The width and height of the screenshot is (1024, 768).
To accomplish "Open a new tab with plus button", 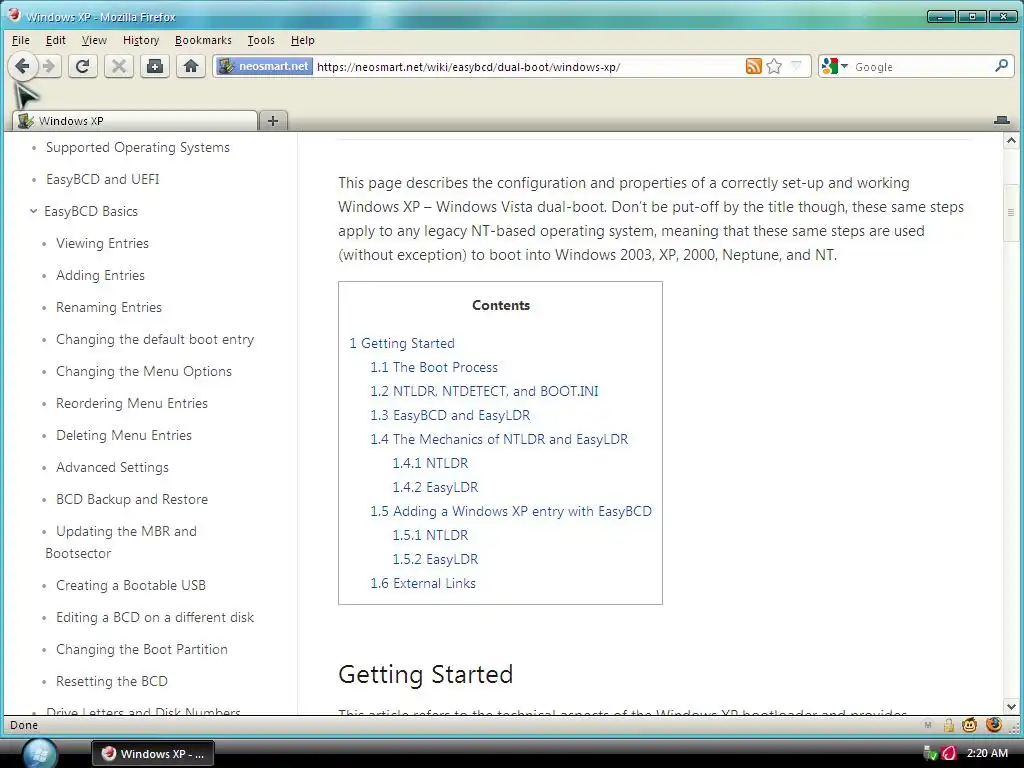I will click(273, 121).
